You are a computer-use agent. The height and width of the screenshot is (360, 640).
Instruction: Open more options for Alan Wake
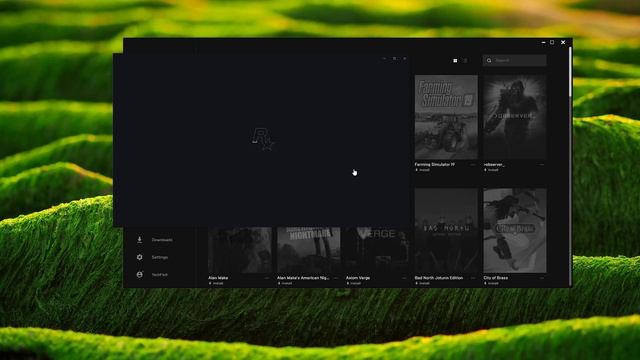click(267, 278)
